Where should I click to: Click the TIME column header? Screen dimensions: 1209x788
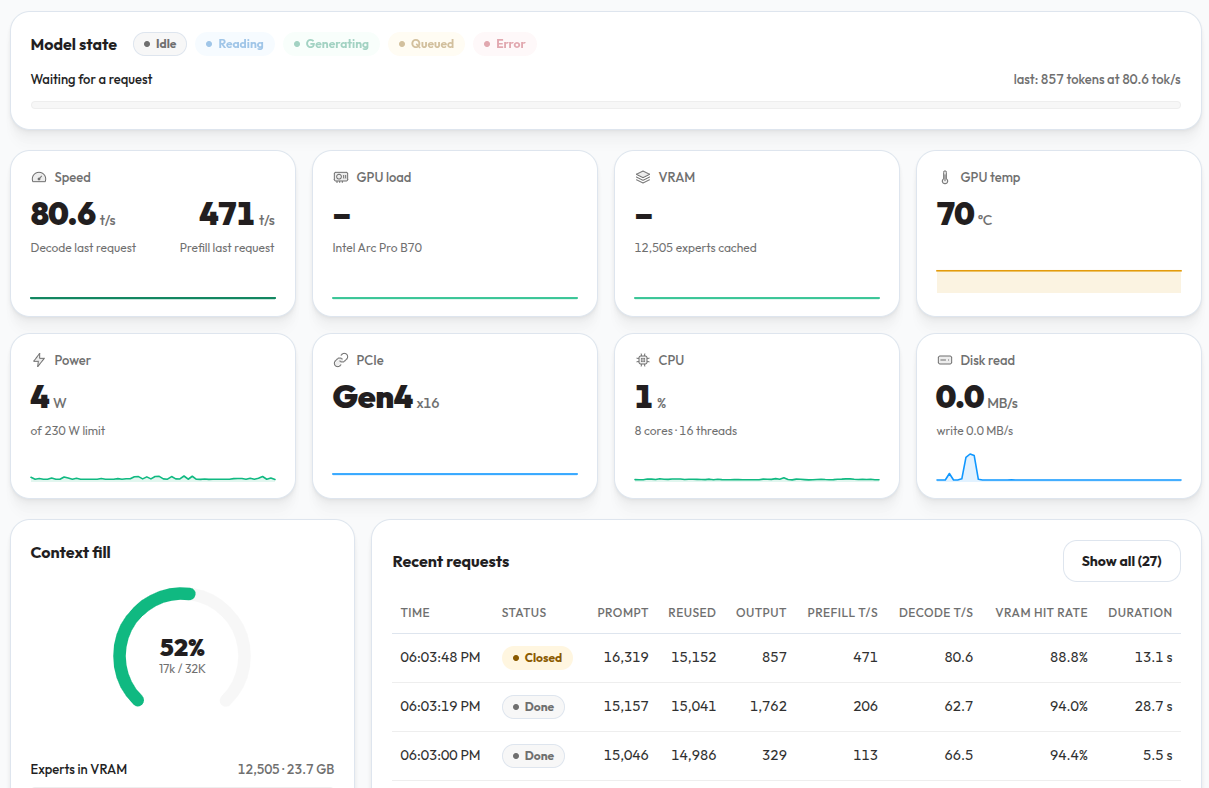point(415,613)
